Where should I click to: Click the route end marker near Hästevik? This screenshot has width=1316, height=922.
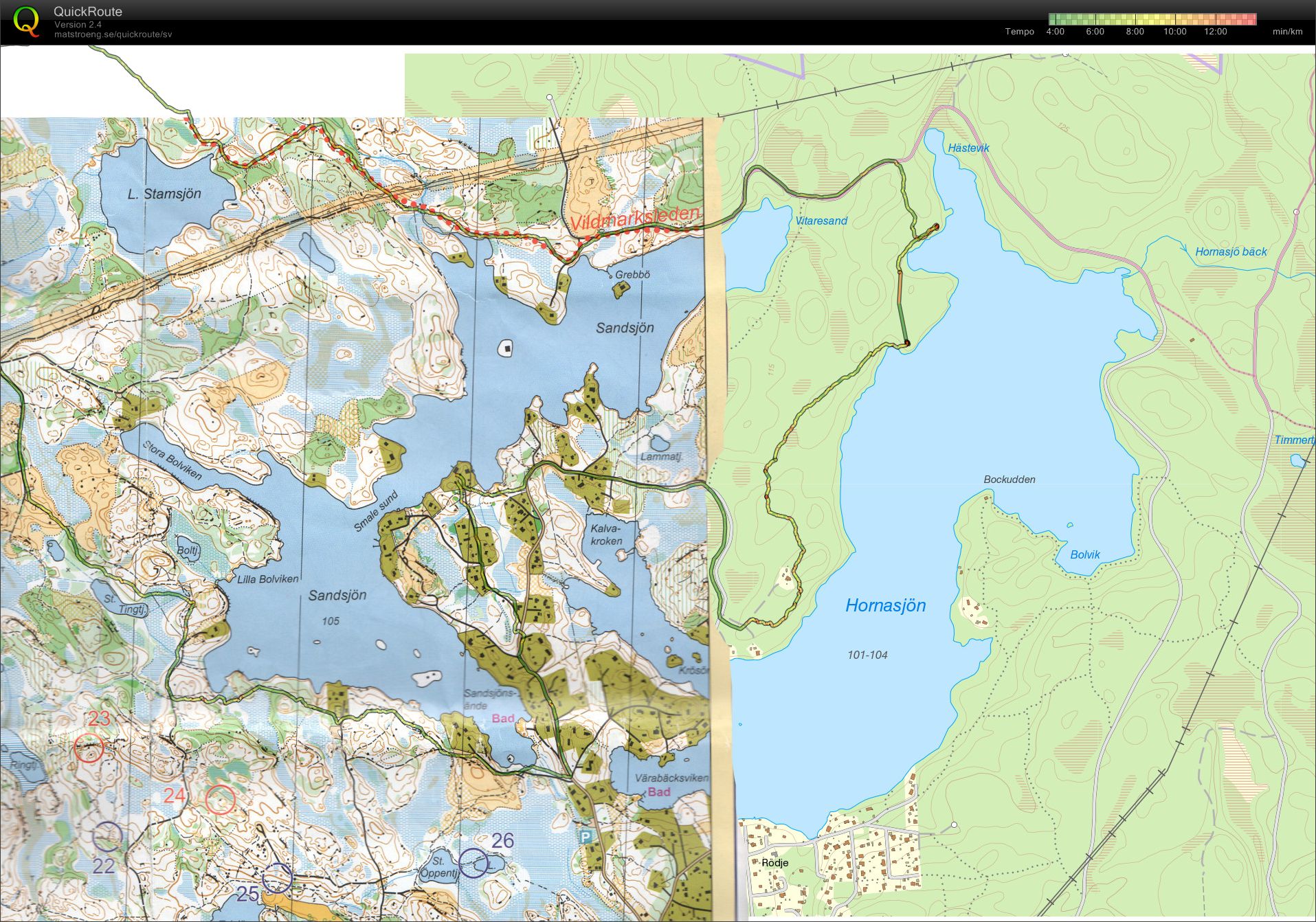936,226
